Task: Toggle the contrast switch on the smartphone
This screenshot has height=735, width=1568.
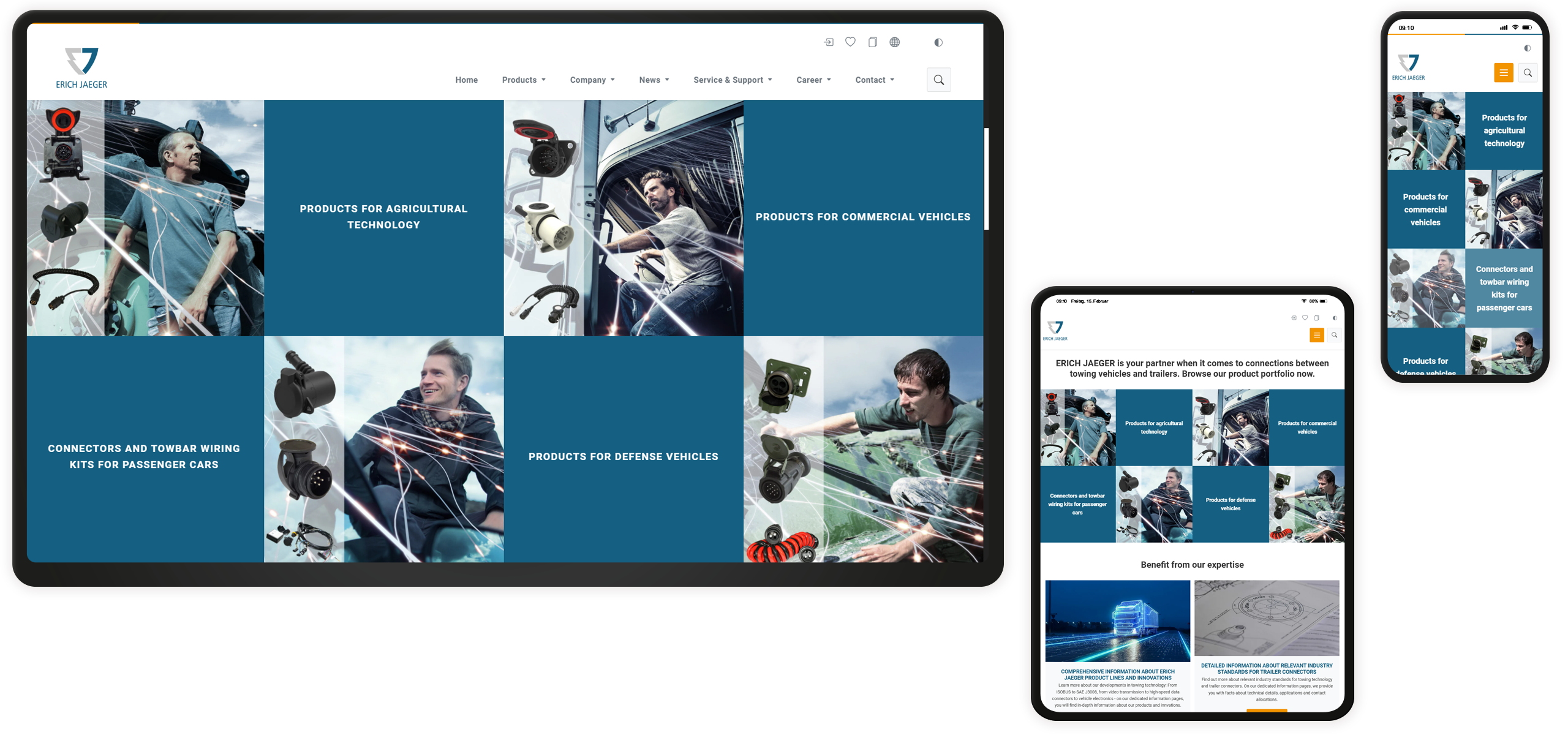Action: pyautogui.click(x=1526, y=48)
